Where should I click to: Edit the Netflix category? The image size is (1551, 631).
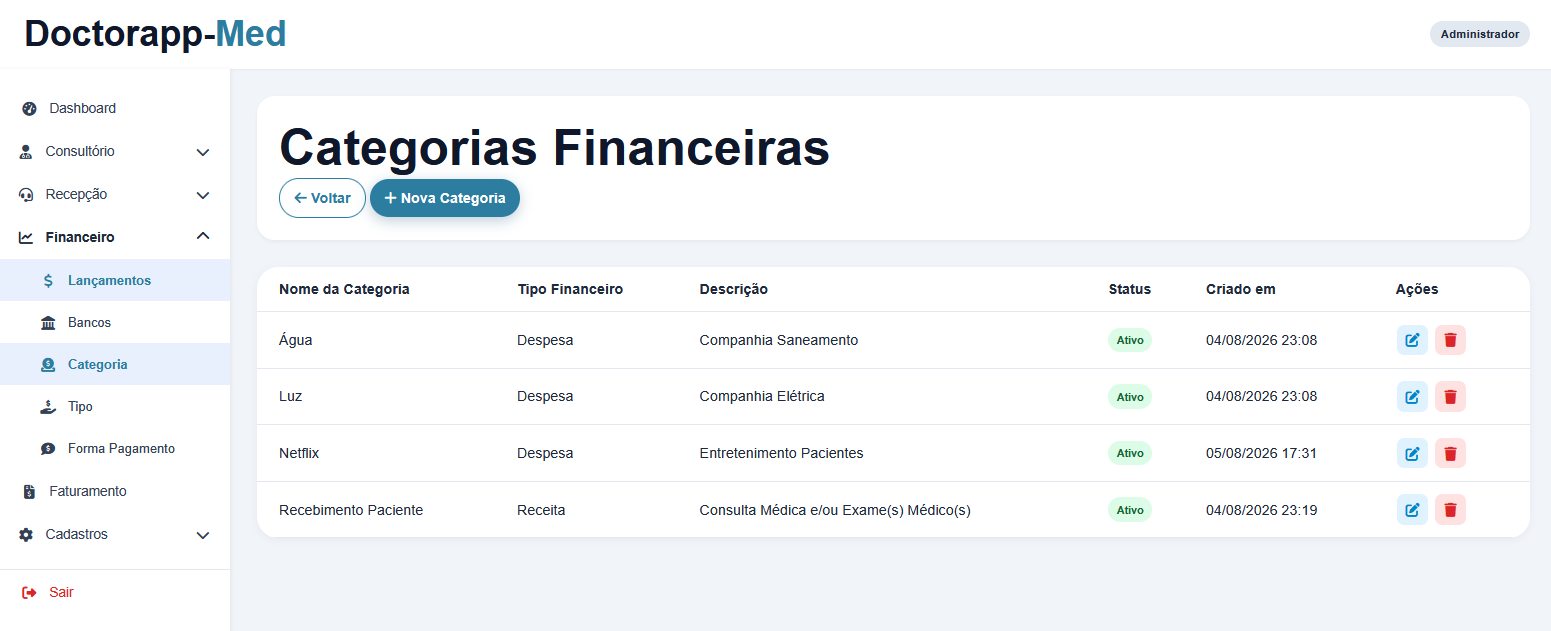[1412, 453]
